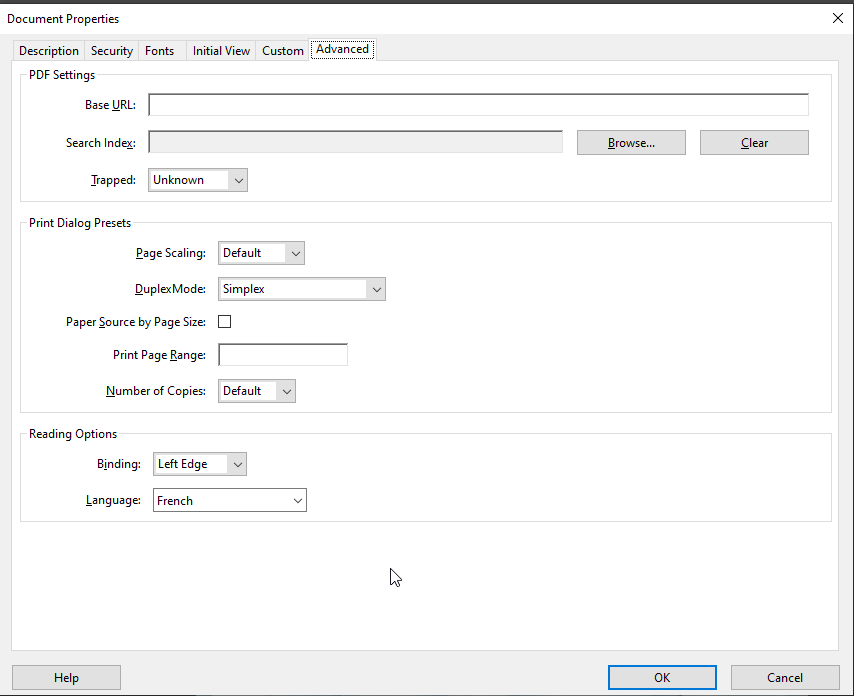
Task: Switch to the Description tab
Action: (x=49, y=51)
